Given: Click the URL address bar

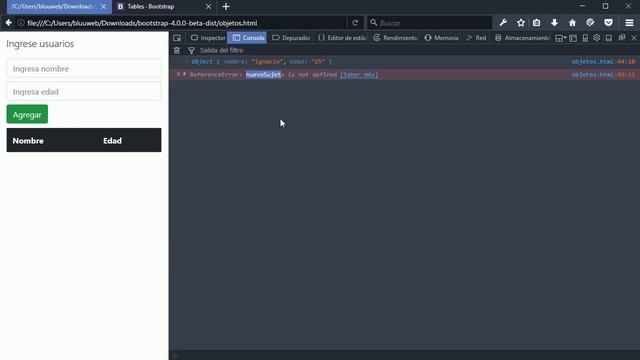Looking at the screenshot, I should pyautogui.click(x=184, y=23).
